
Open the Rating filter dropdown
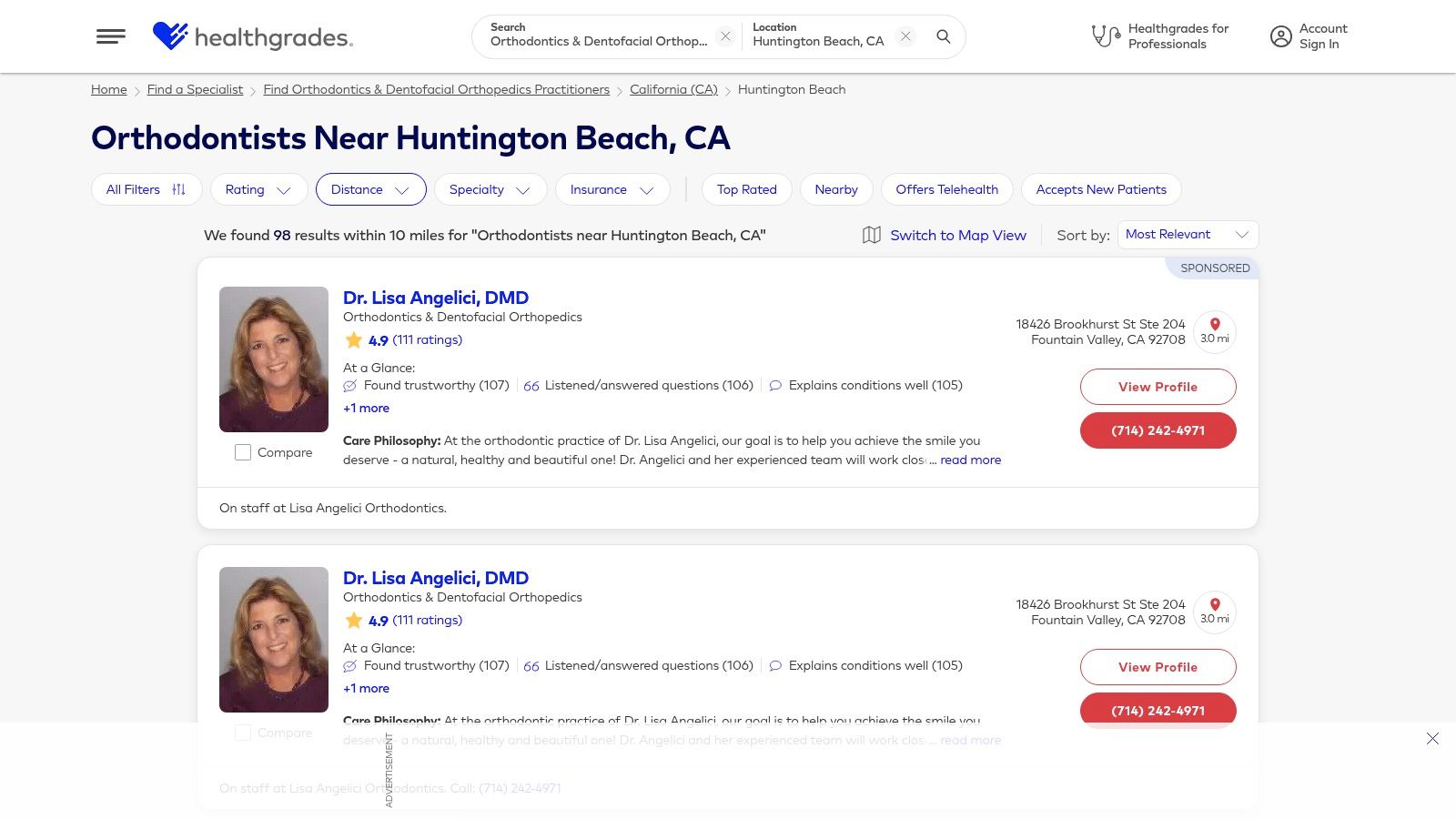(x=258, y=189)
